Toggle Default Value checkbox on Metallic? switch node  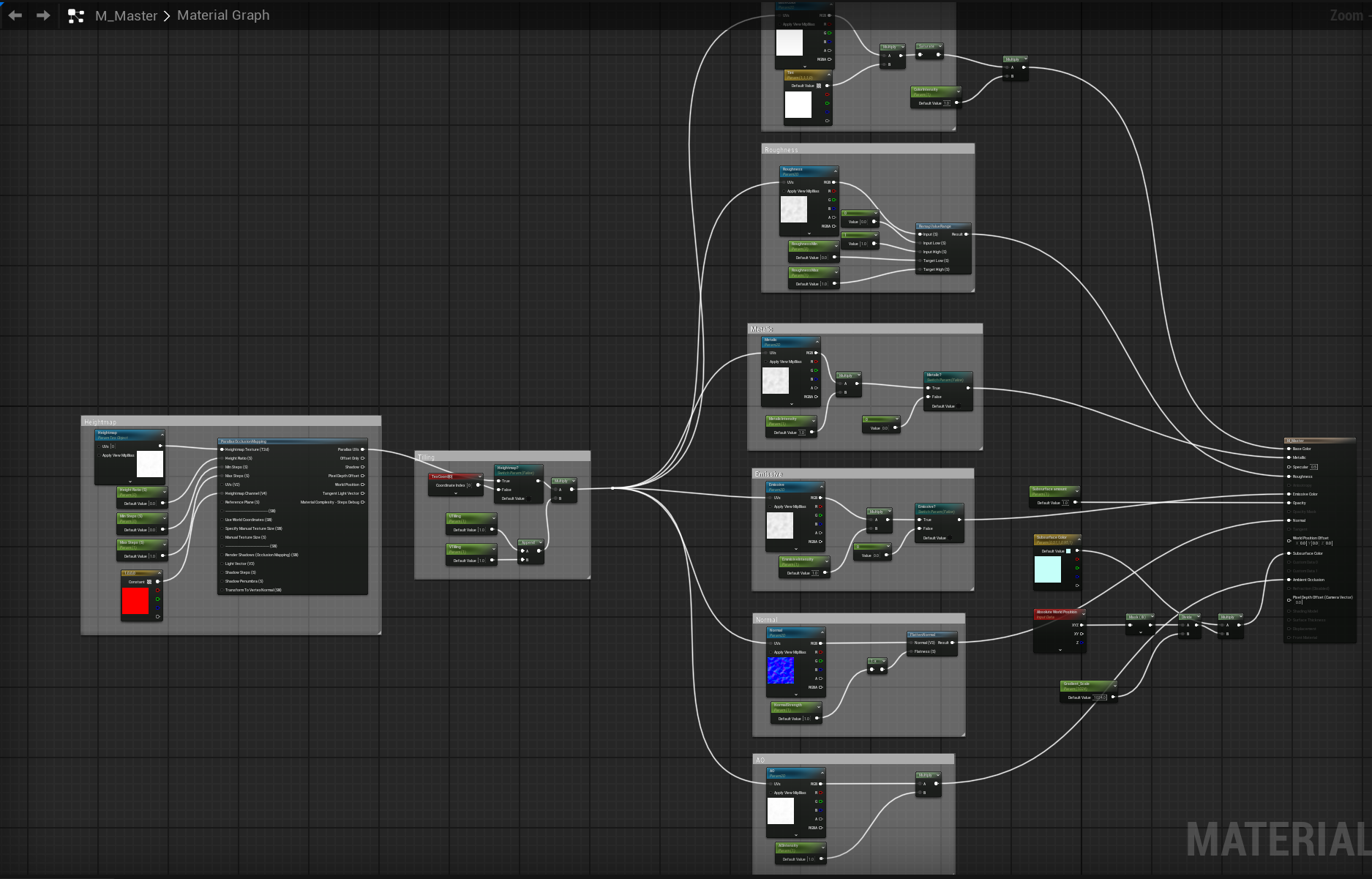[x=959, y=406]
